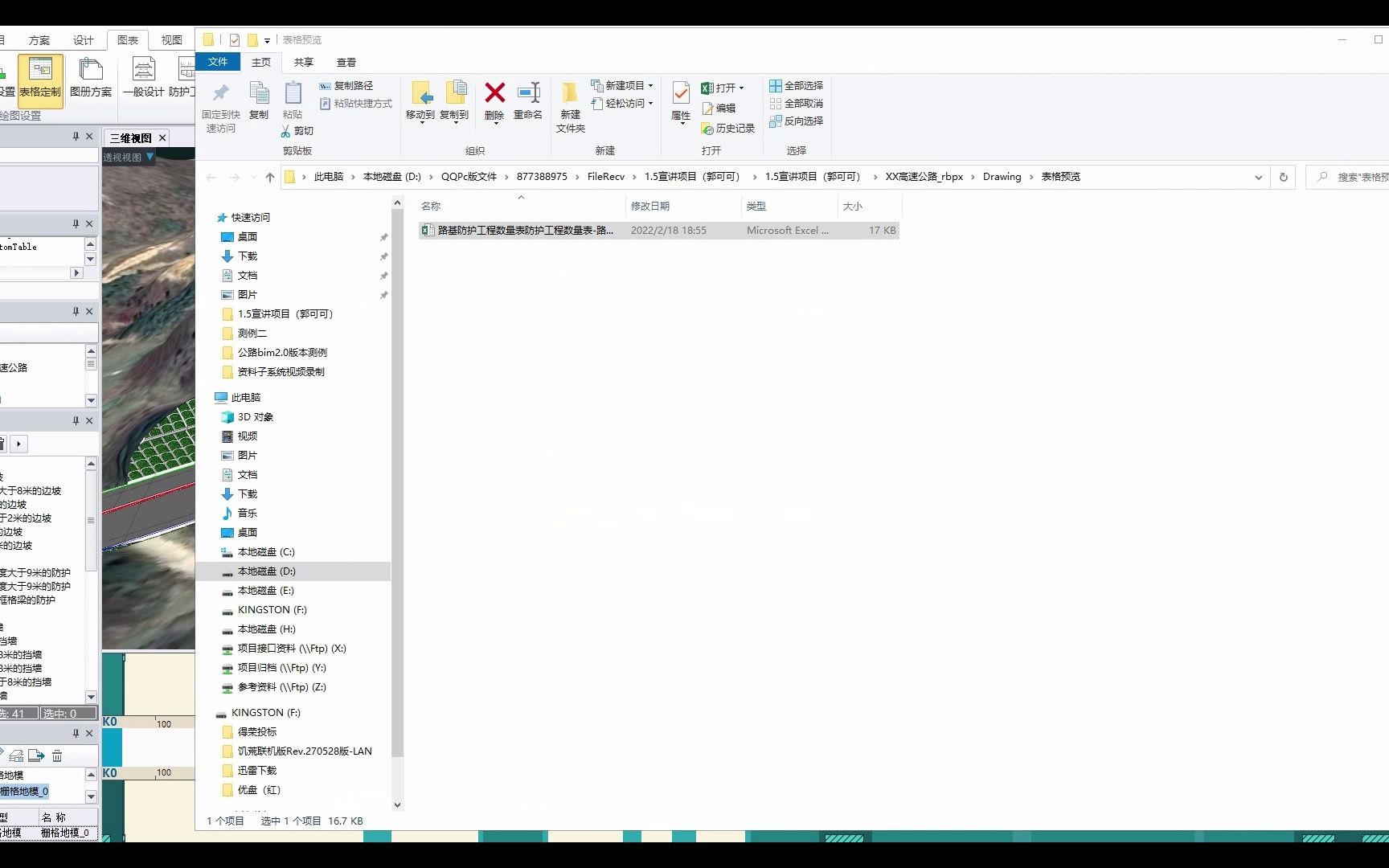Image resolution: width=1389 pixels, height=868 pixels.
Task: Select 全部选择 to select all files
Action: 796,85
